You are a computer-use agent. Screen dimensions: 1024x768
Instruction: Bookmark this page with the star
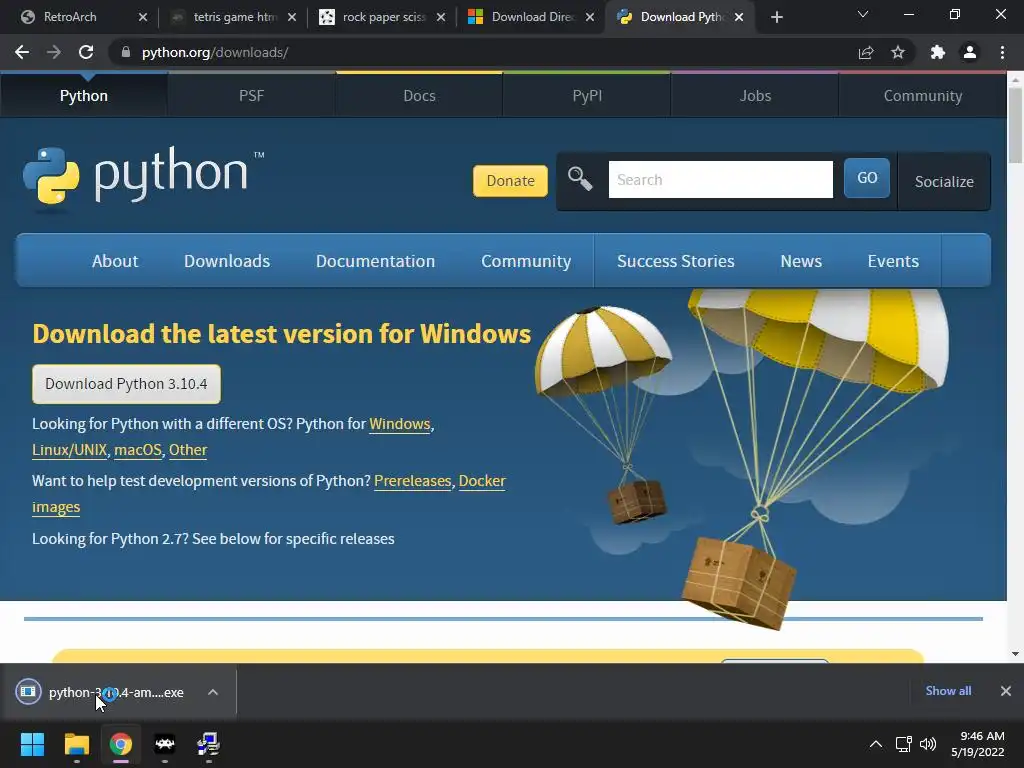(898, 52)
